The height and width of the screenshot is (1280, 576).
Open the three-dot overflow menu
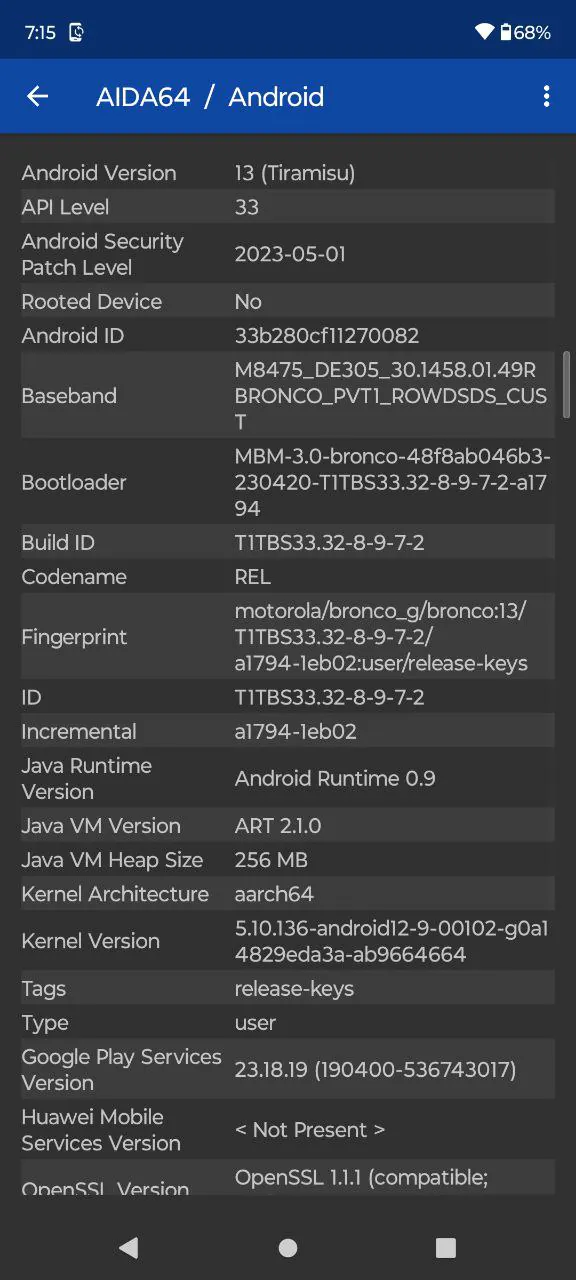pos(546,96)
